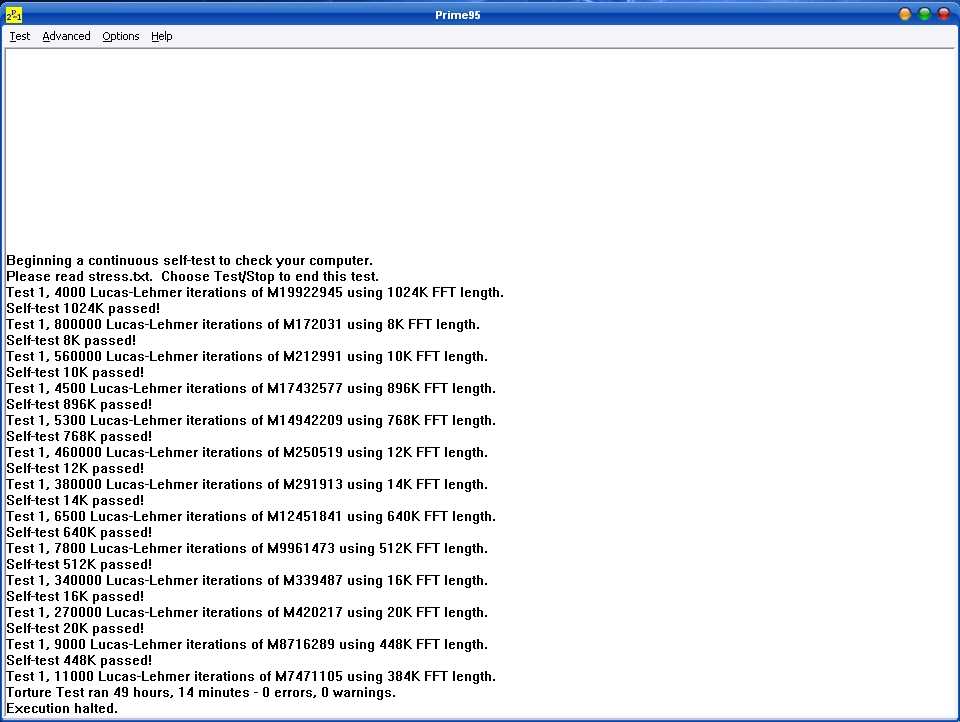Click the 'Execution halted.' line

62,709
